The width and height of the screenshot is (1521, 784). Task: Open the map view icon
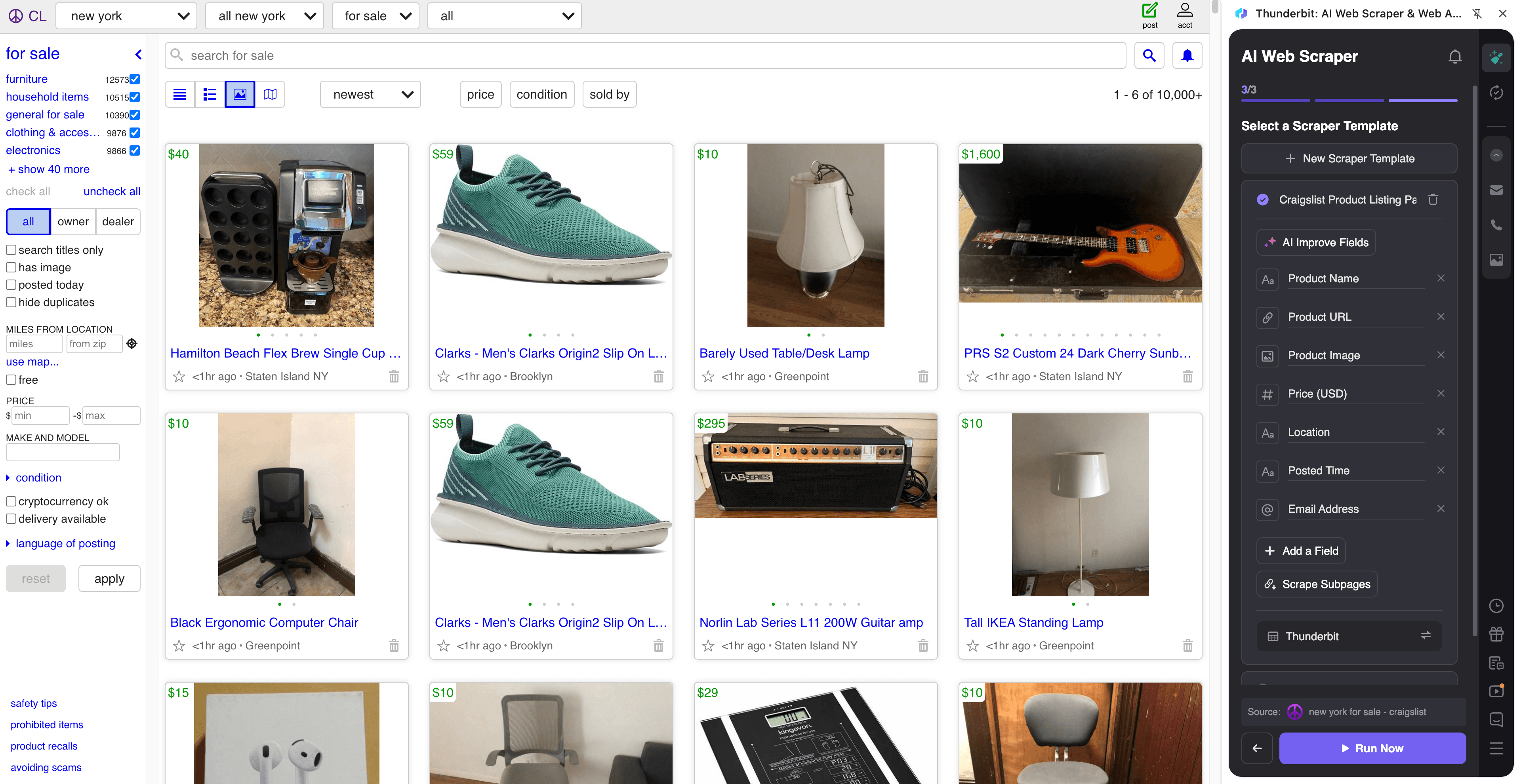pyautogui.click(x=270, y=94)
